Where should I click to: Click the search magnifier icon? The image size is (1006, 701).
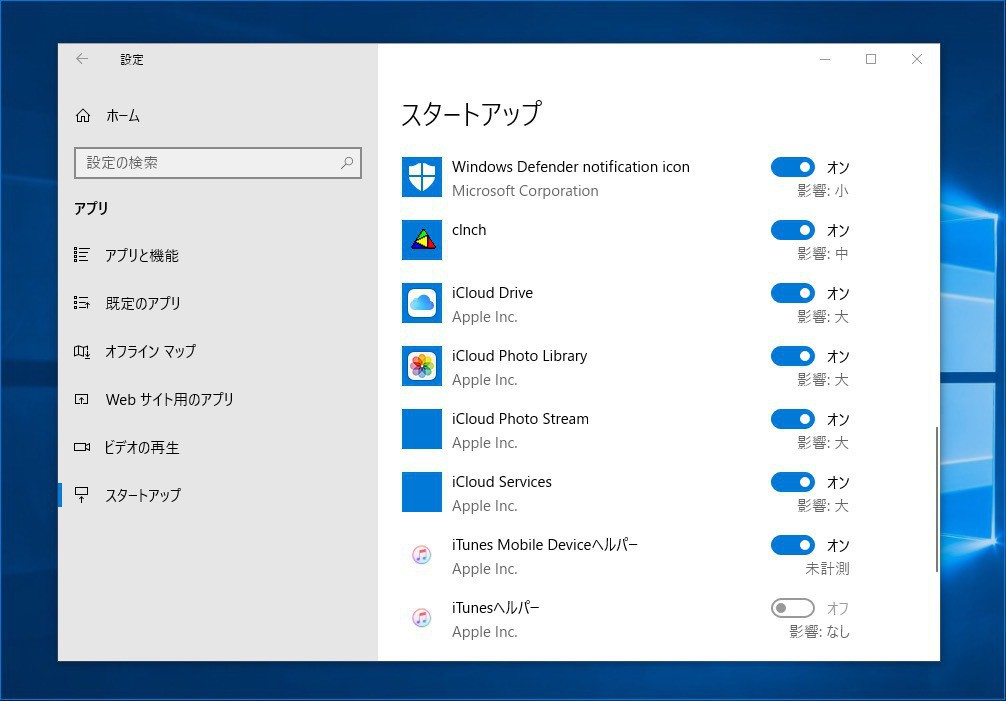point(347,162)
